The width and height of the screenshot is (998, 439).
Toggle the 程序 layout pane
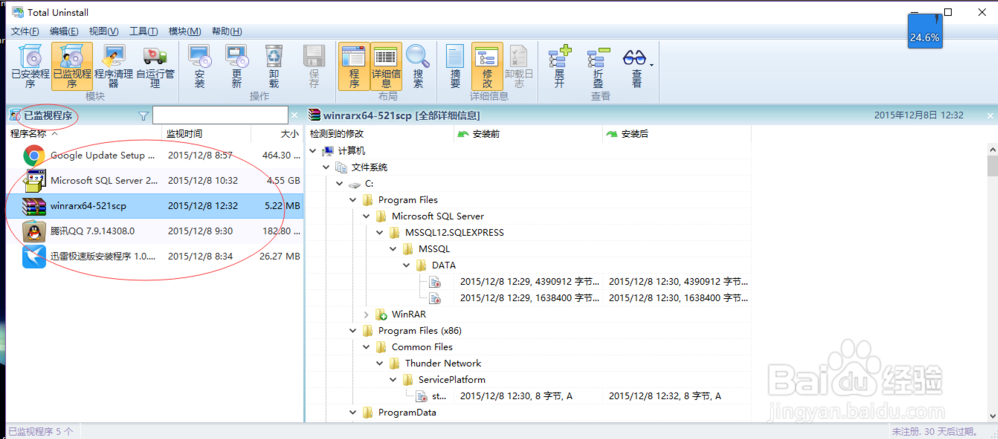coord(354,66)
